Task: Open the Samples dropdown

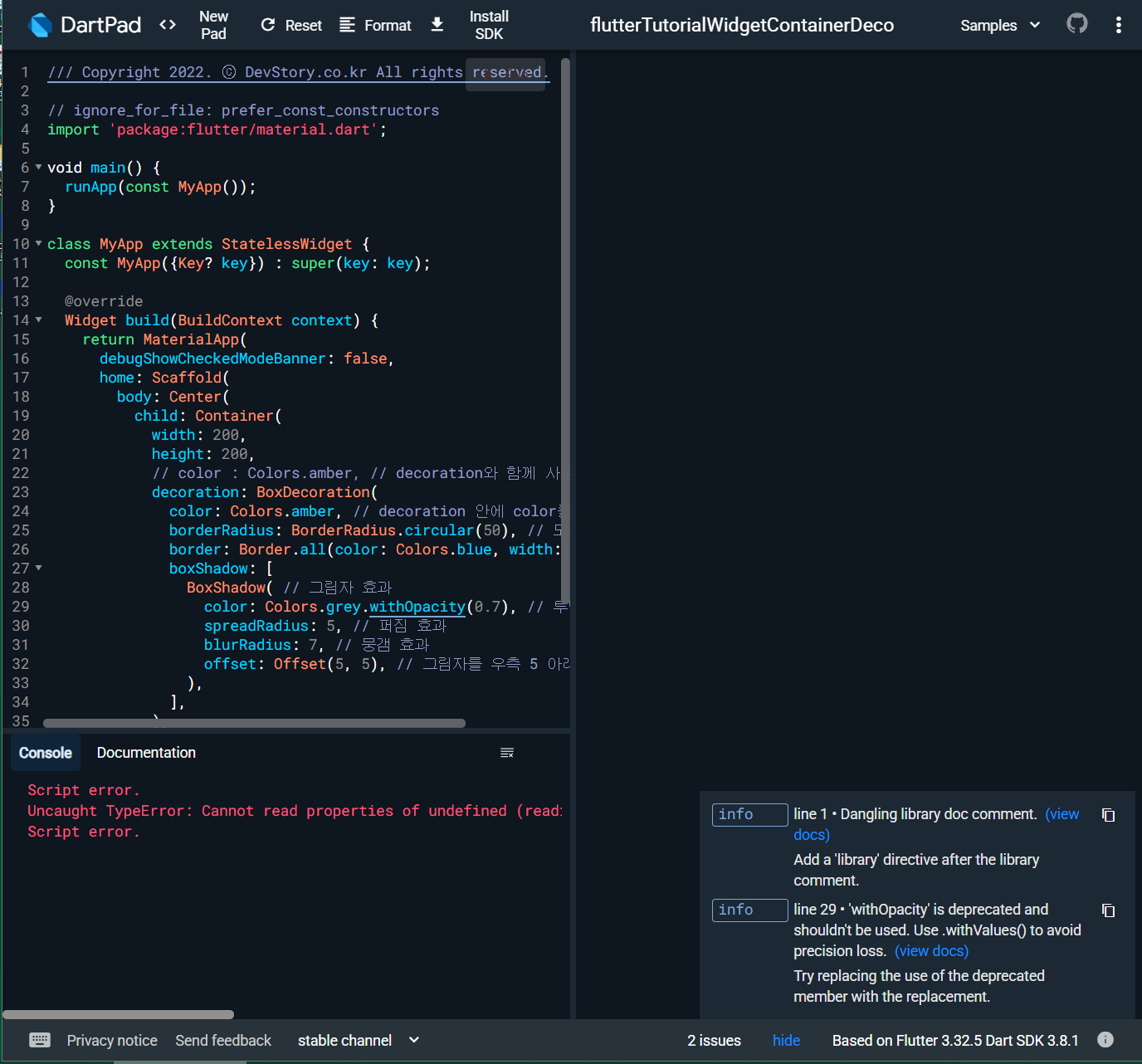Action: [x=1000, y=25]
